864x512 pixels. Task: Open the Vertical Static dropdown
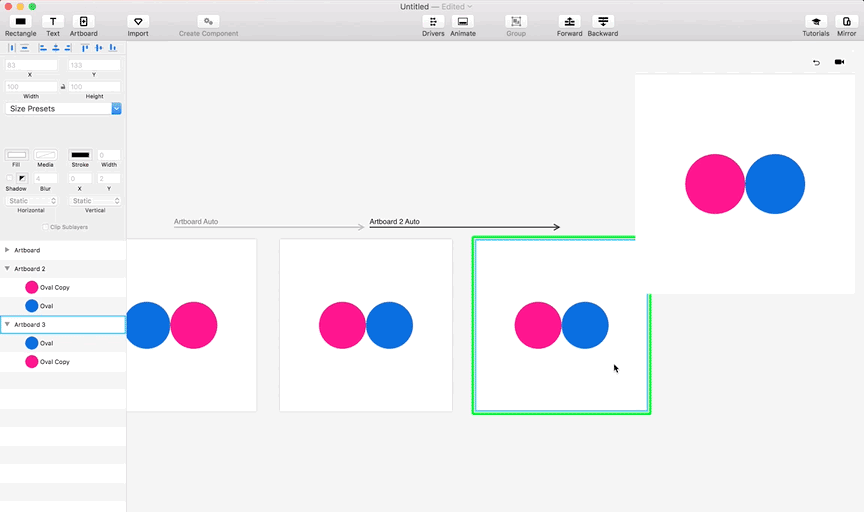click(x=95, y=201)
